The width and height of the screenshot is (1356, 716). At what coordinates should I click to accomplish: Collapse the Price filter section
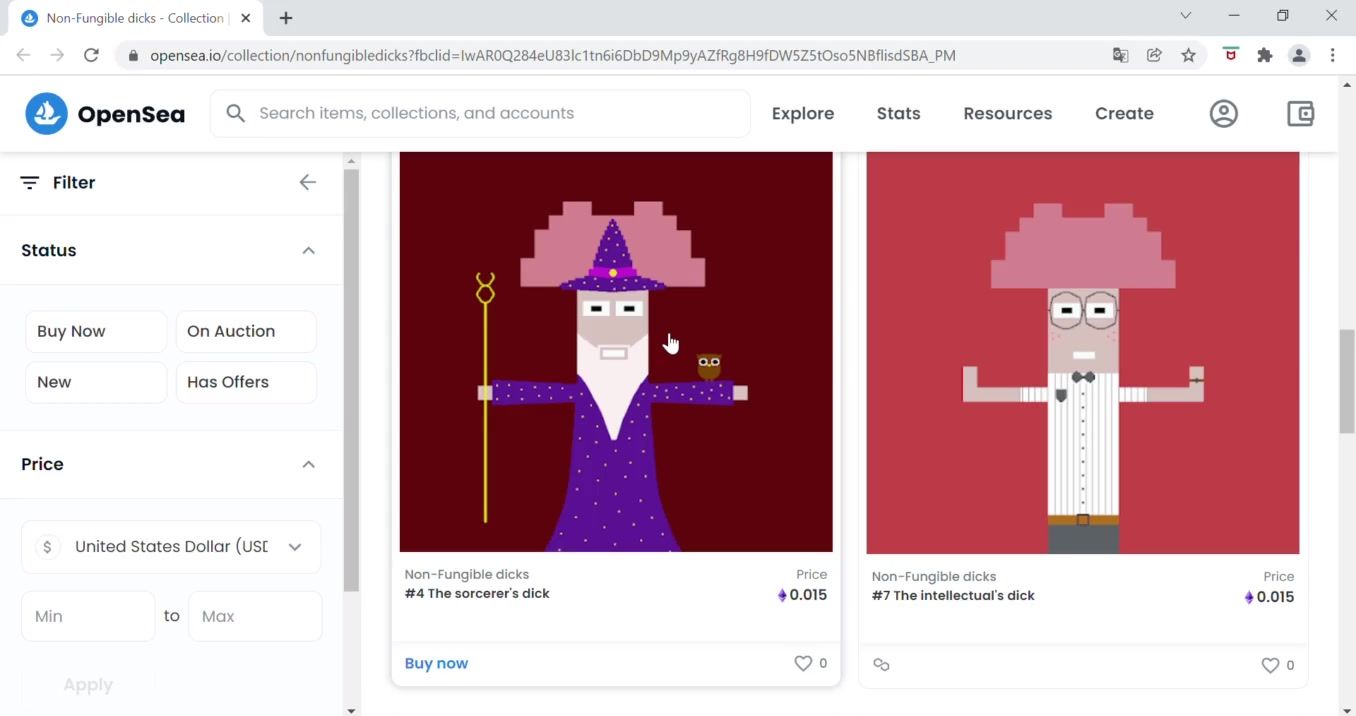pyautogui.click(x=308, y=464)
